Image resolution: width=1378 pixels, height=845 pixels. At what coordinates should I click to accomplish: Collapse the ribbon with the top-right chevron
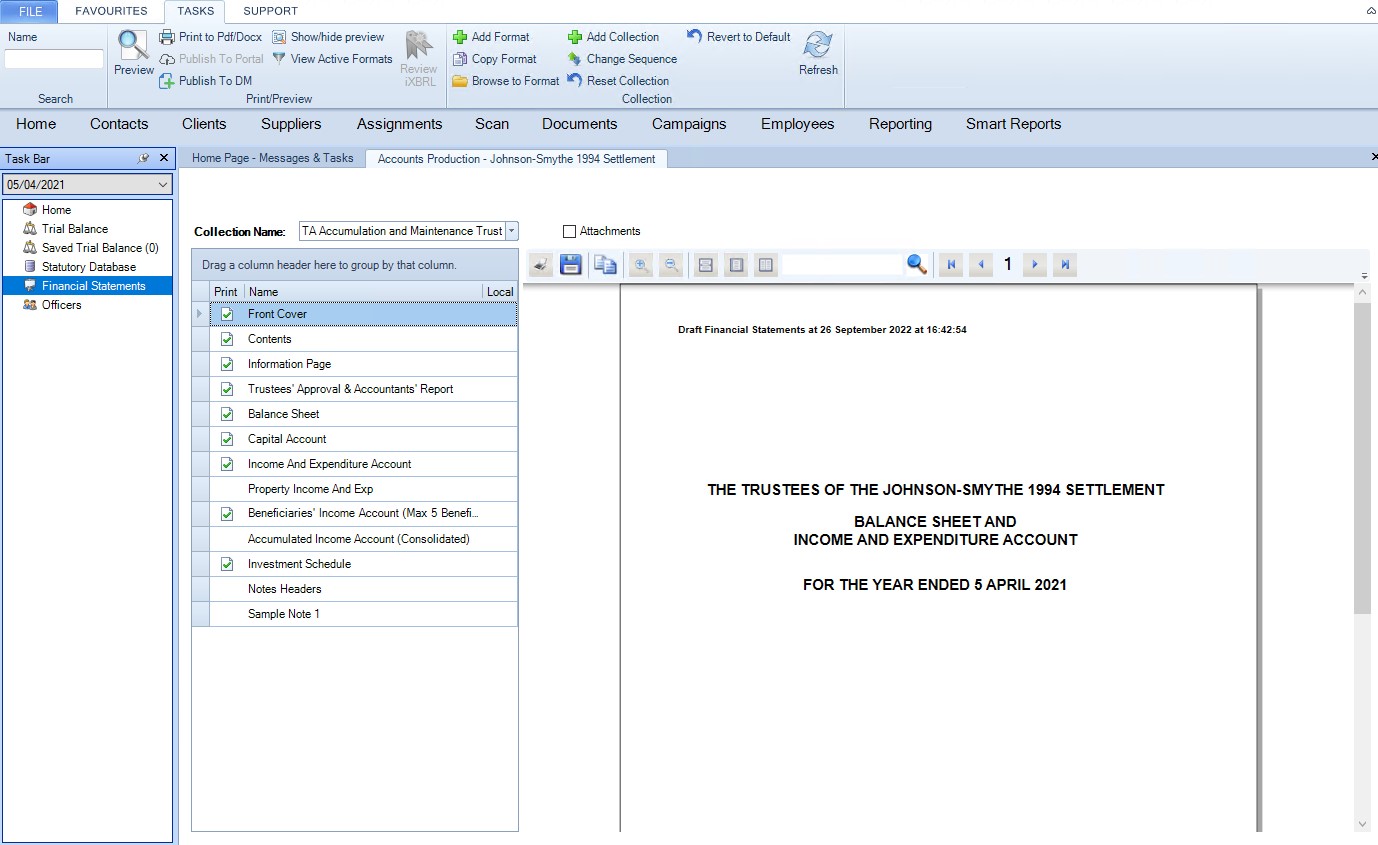coord(1370,11)
